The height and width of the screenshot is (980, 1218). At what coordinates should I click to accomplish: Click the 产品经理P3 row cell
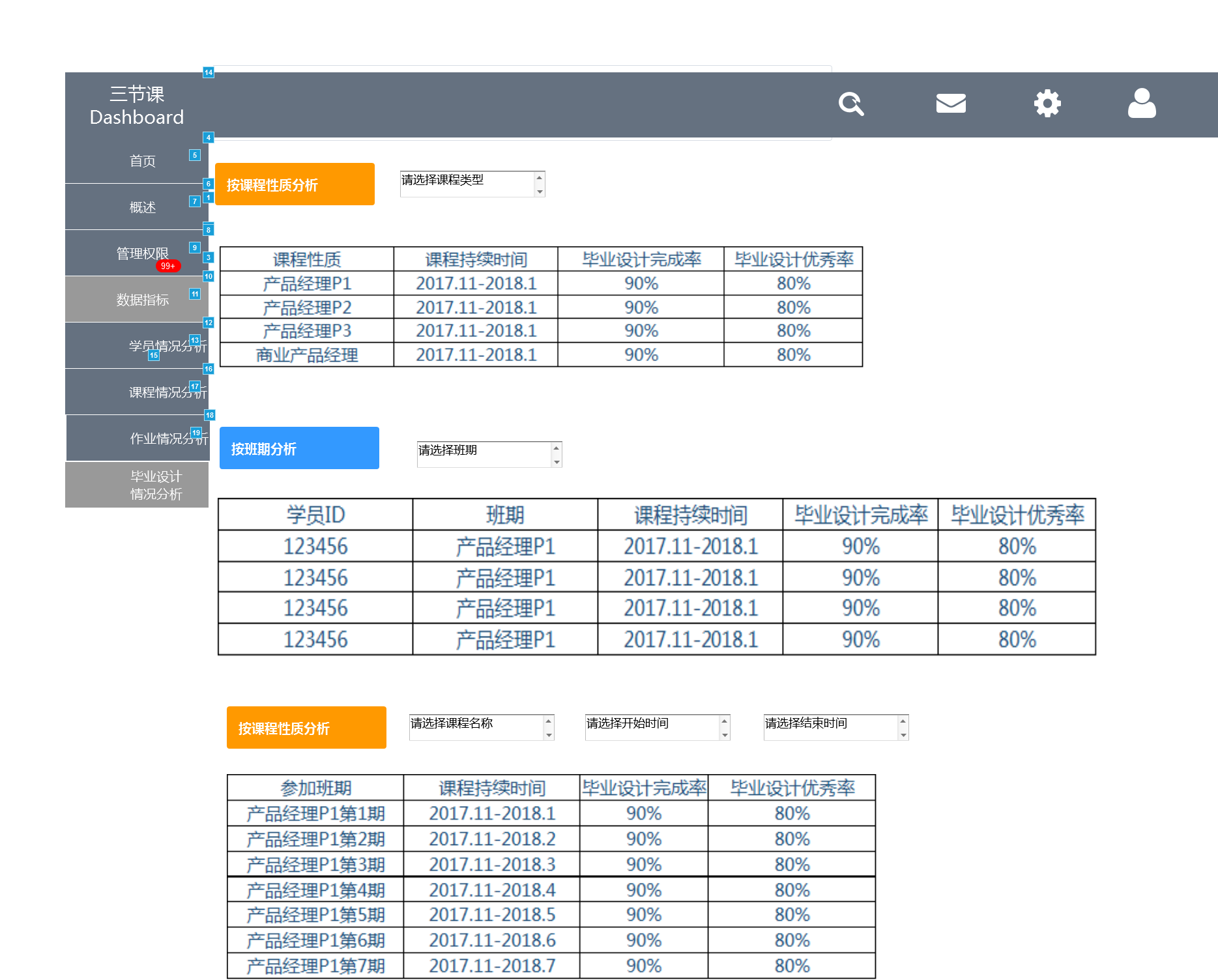click(307, 330)
